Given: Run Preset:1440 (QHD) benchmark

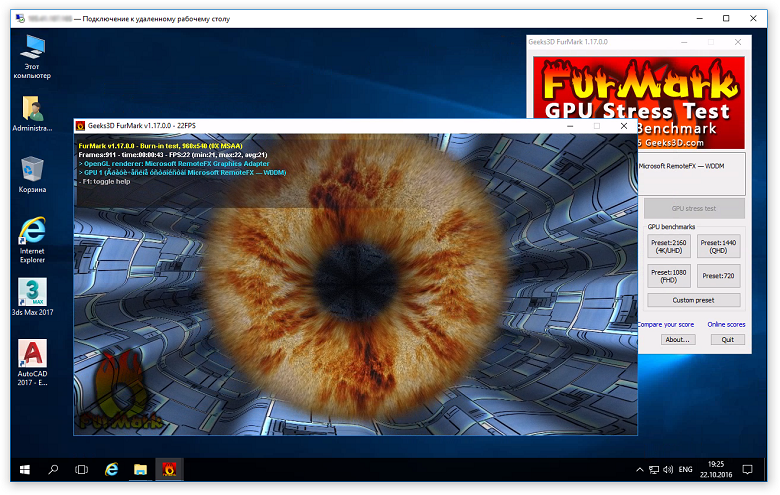Looking at the screenshot, I should [718, 246].
